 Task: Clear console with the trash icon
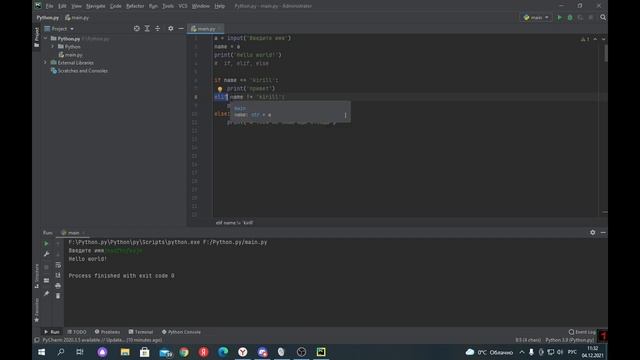click(x=58, y=296)
